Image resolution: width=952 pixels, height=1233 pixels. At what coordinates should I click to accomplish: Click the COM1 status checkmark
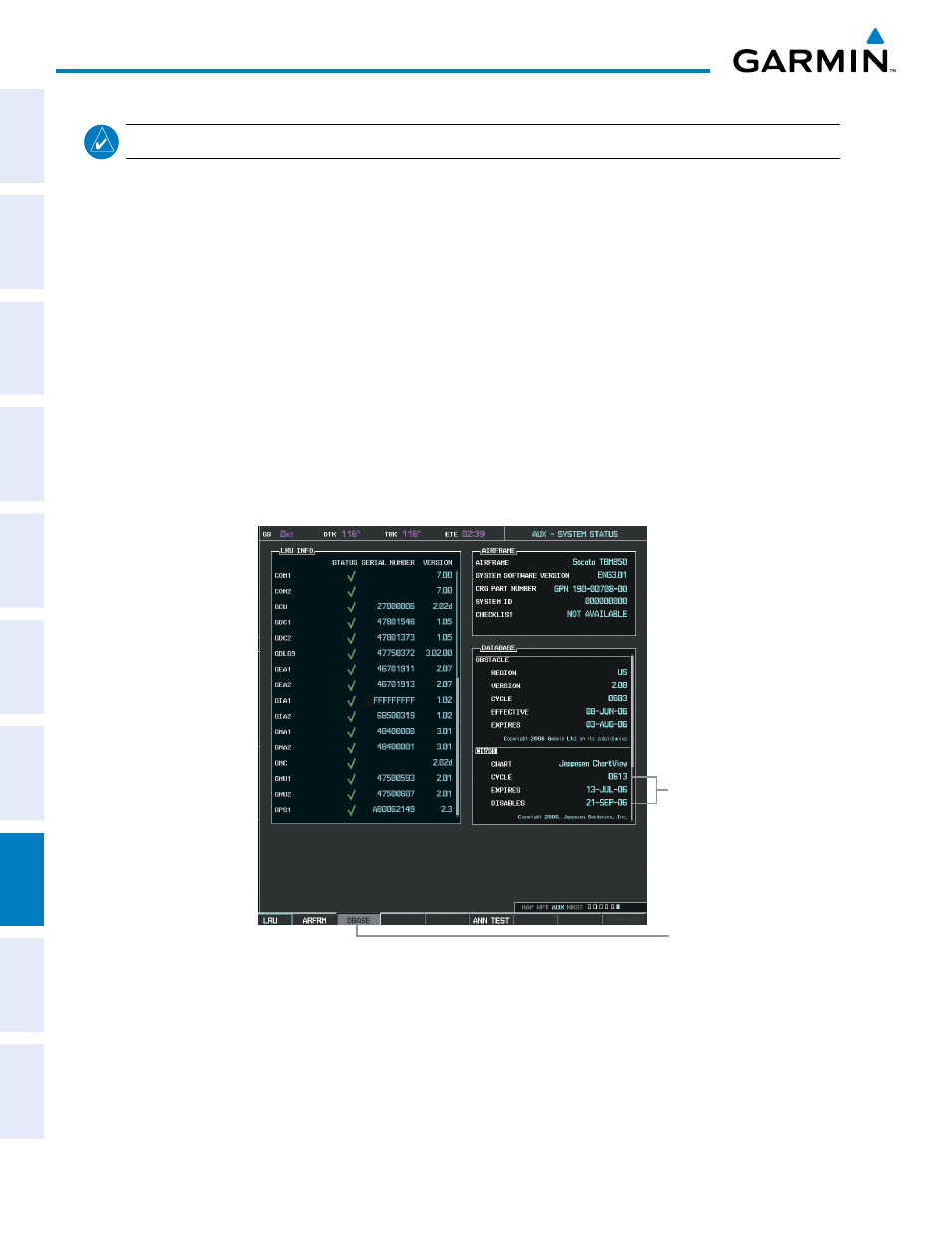tap(351, 576)
